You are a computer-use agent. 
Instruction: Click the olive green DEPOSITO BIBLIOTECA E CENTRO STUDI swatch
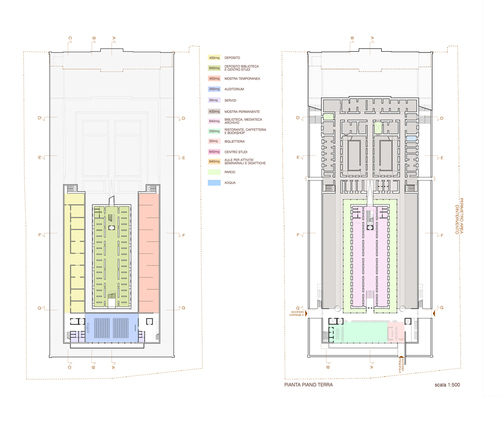(214, 68)
